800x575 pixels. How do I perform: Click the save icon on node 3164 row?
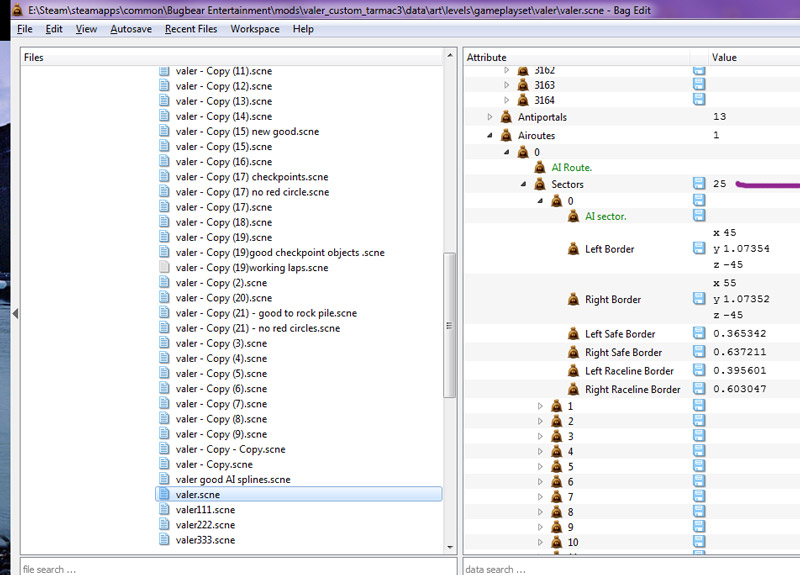[x=699, y=99]
